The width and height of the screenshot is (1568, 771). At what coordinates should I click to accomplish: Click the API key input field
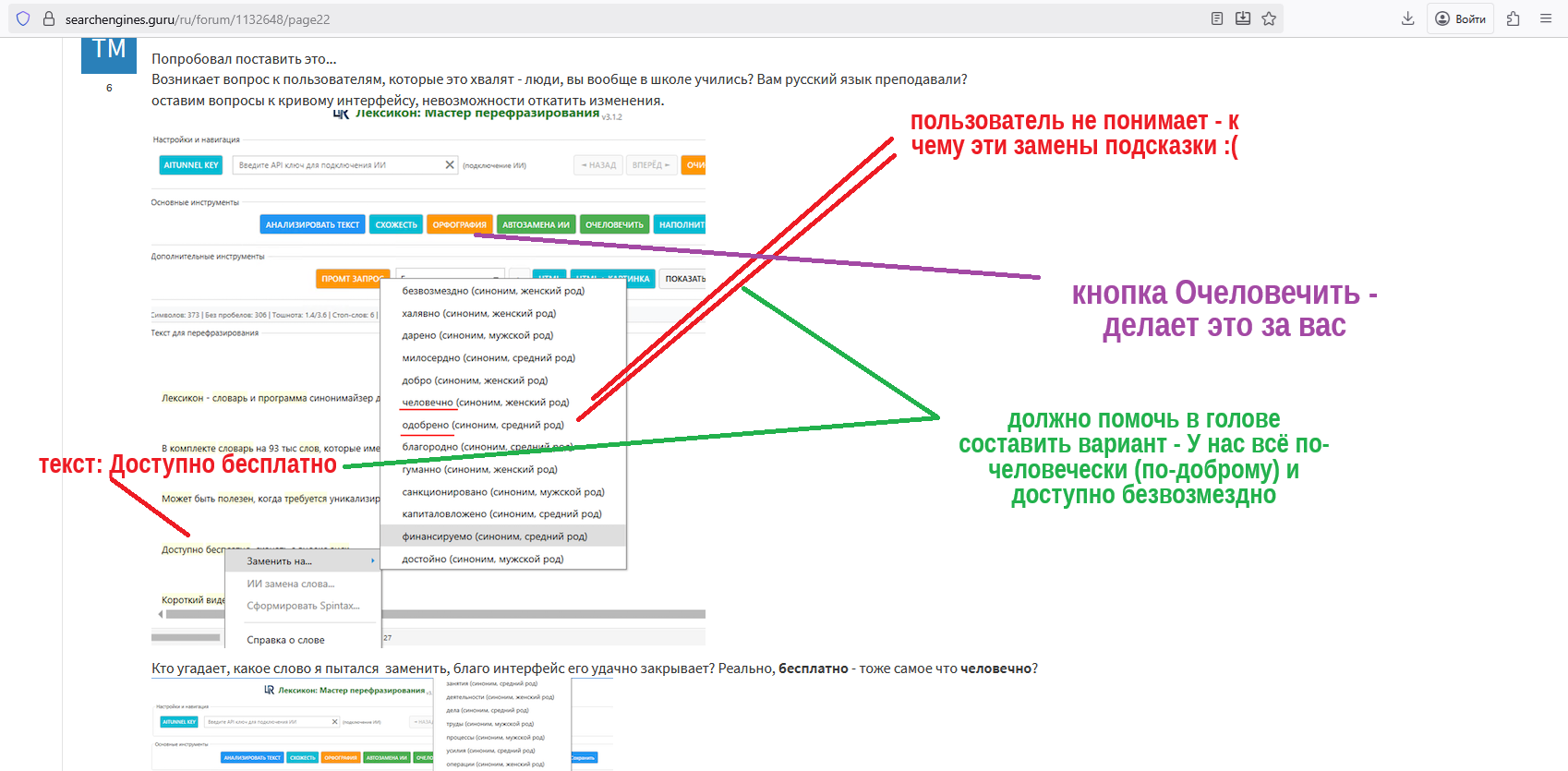[337, 165]
